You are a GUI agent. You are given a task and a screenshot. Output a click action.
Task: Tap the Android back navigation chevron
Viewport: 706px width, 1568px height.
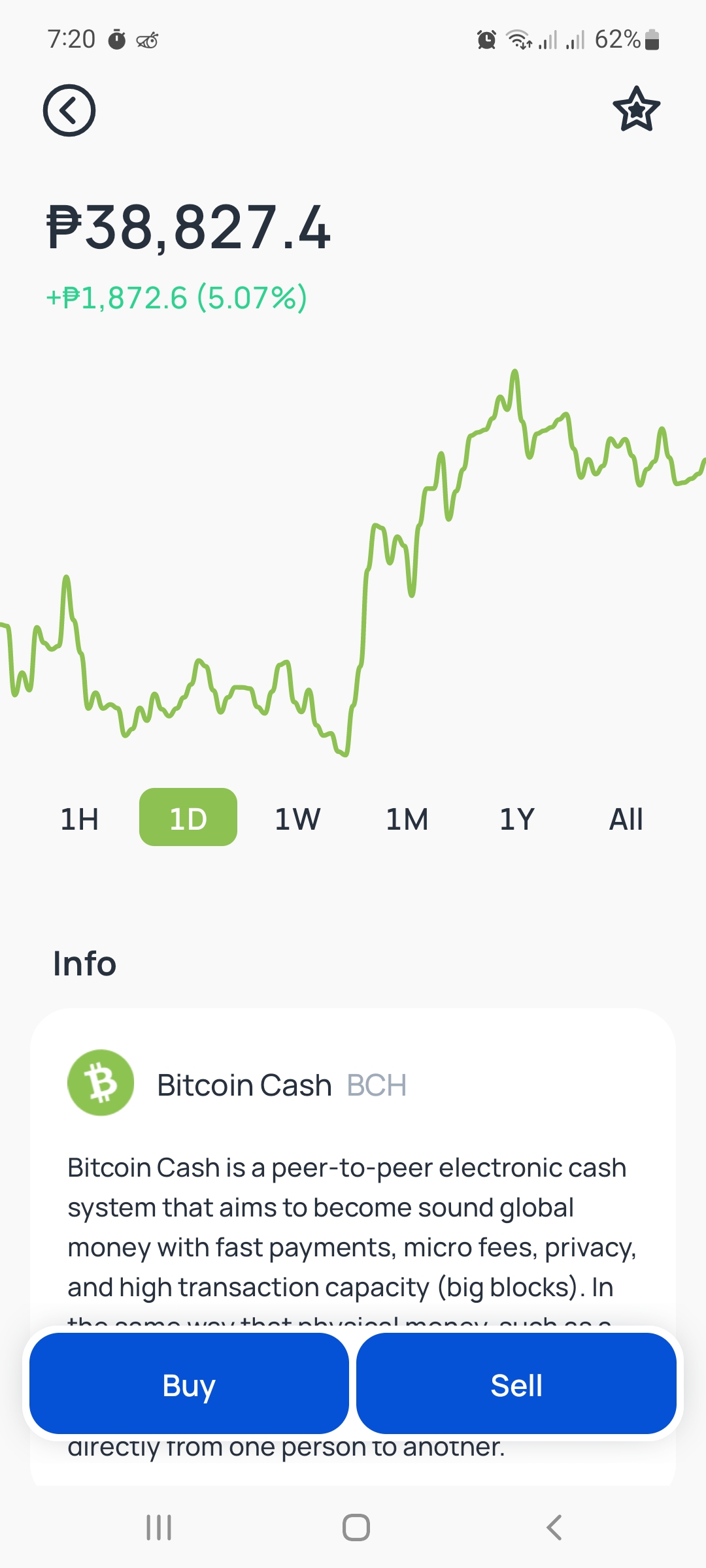click(x=554, y=1527)
